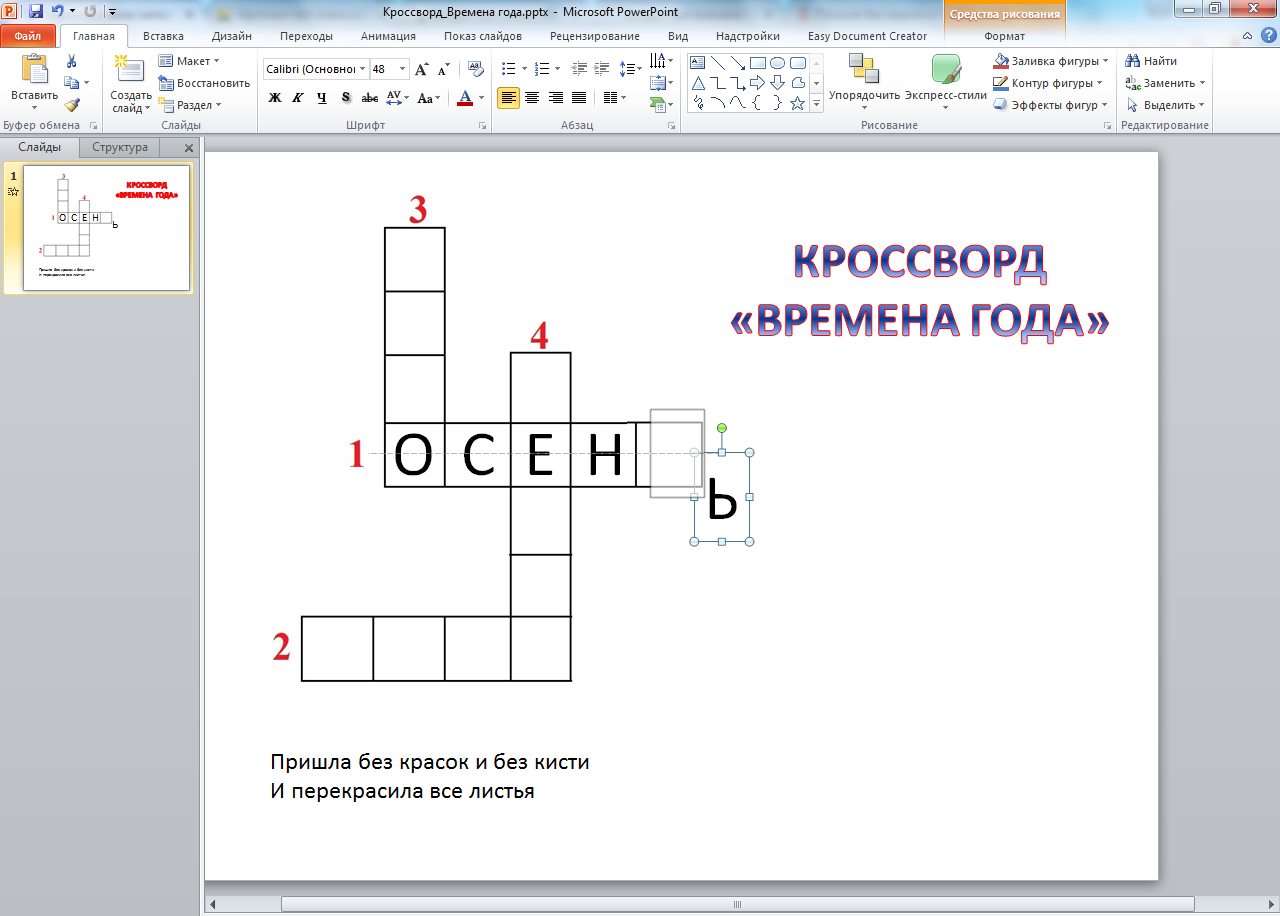Select the oval shape in gallery
Image resolution: width=1280 pixels, height=916 pixels.
[777, 62]
